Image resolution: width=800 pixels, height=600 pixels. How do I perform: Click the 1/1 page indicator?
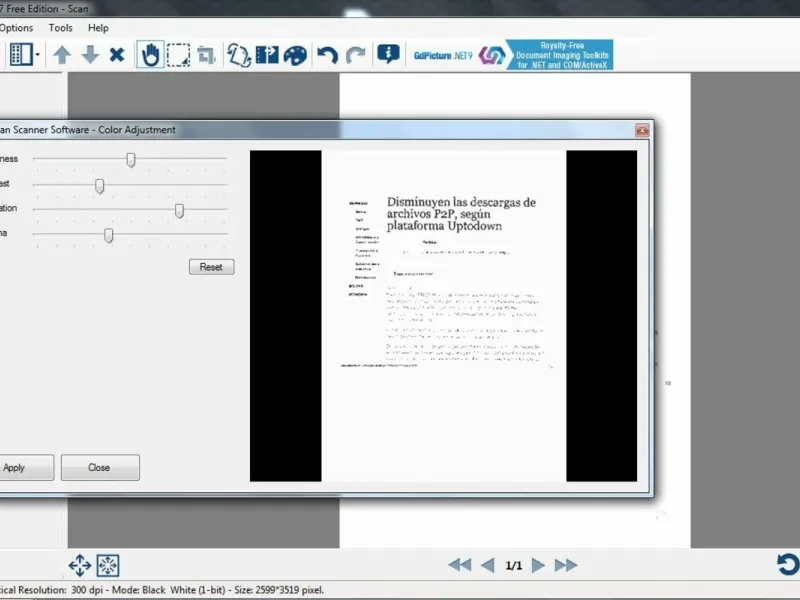[514, 565]
